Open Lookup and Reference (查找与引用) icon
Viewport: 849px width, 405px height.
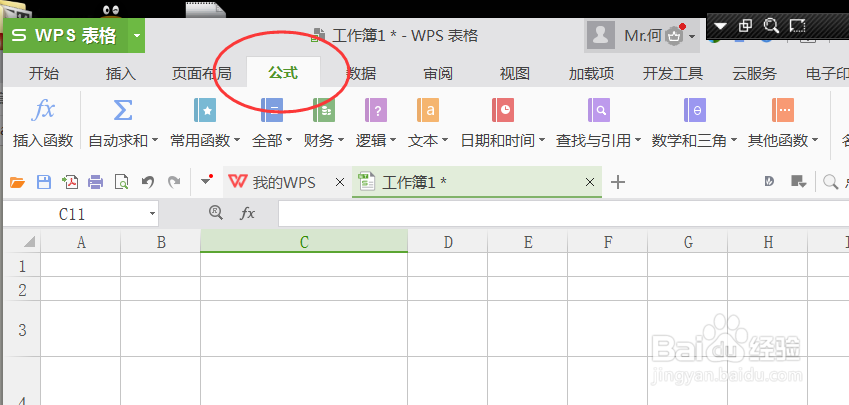599,110
